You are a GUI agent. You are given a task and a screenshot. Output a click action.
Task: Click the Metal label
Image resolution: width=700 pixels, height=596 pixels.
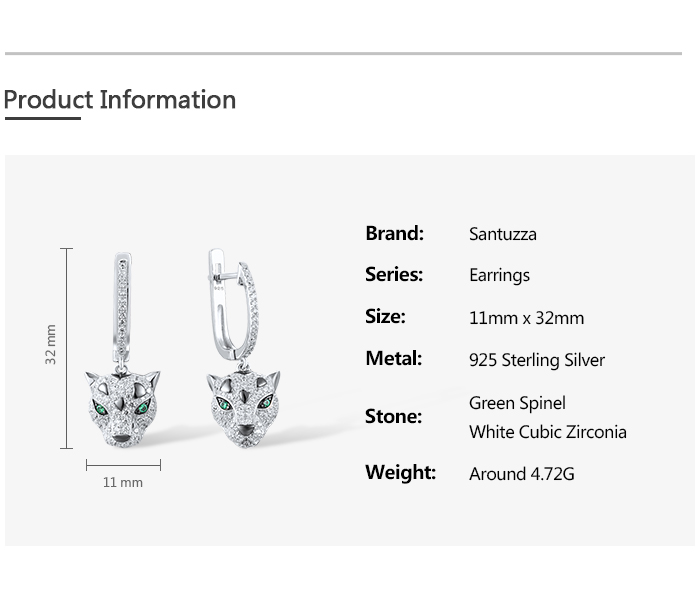coord(393,358)
